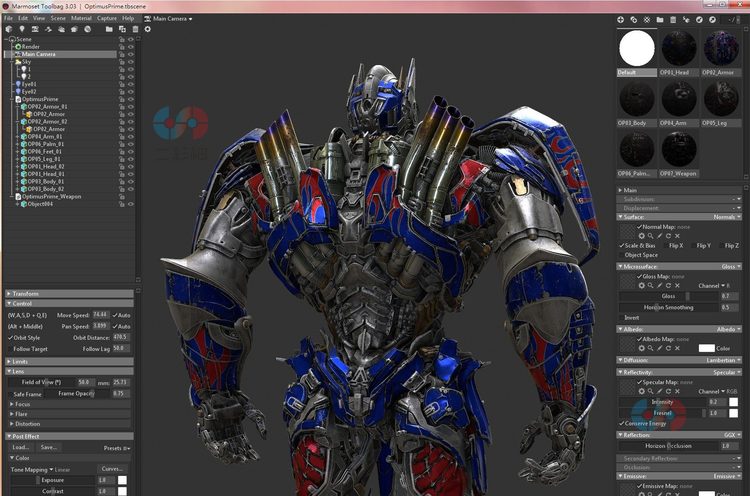
Task: Expand the Transform section
Action: (x=70, y=294)
